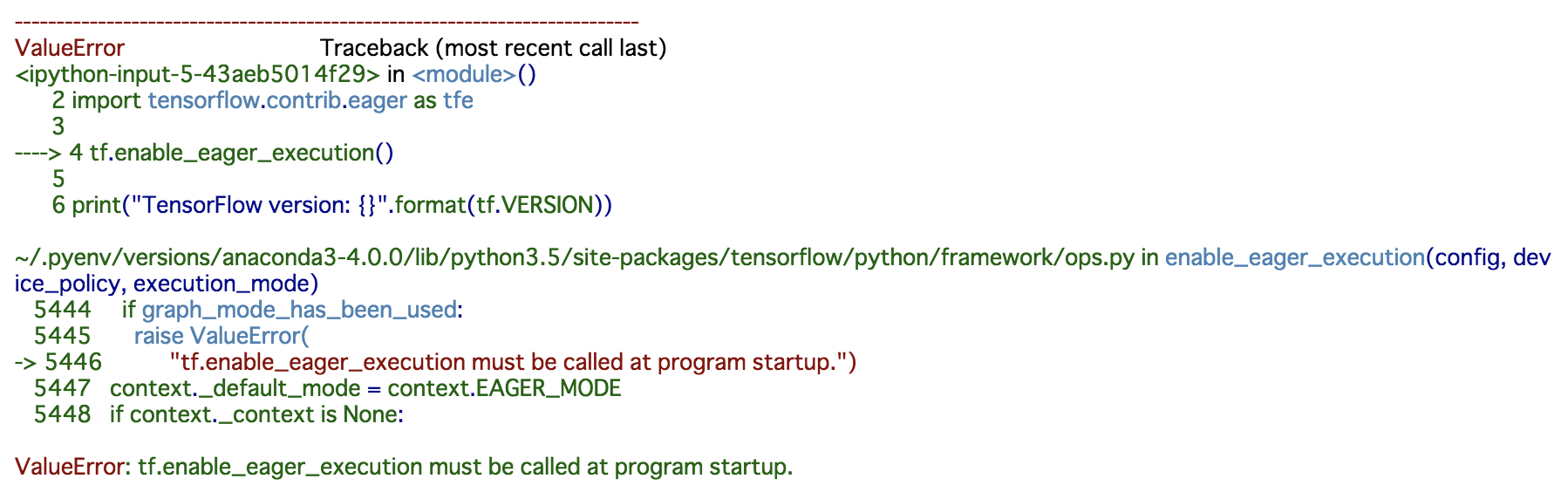Click the ipython-input-5-43aeb5014f29 reference
The height and width of the screenshot is (499, 1568).
point(197,74)
